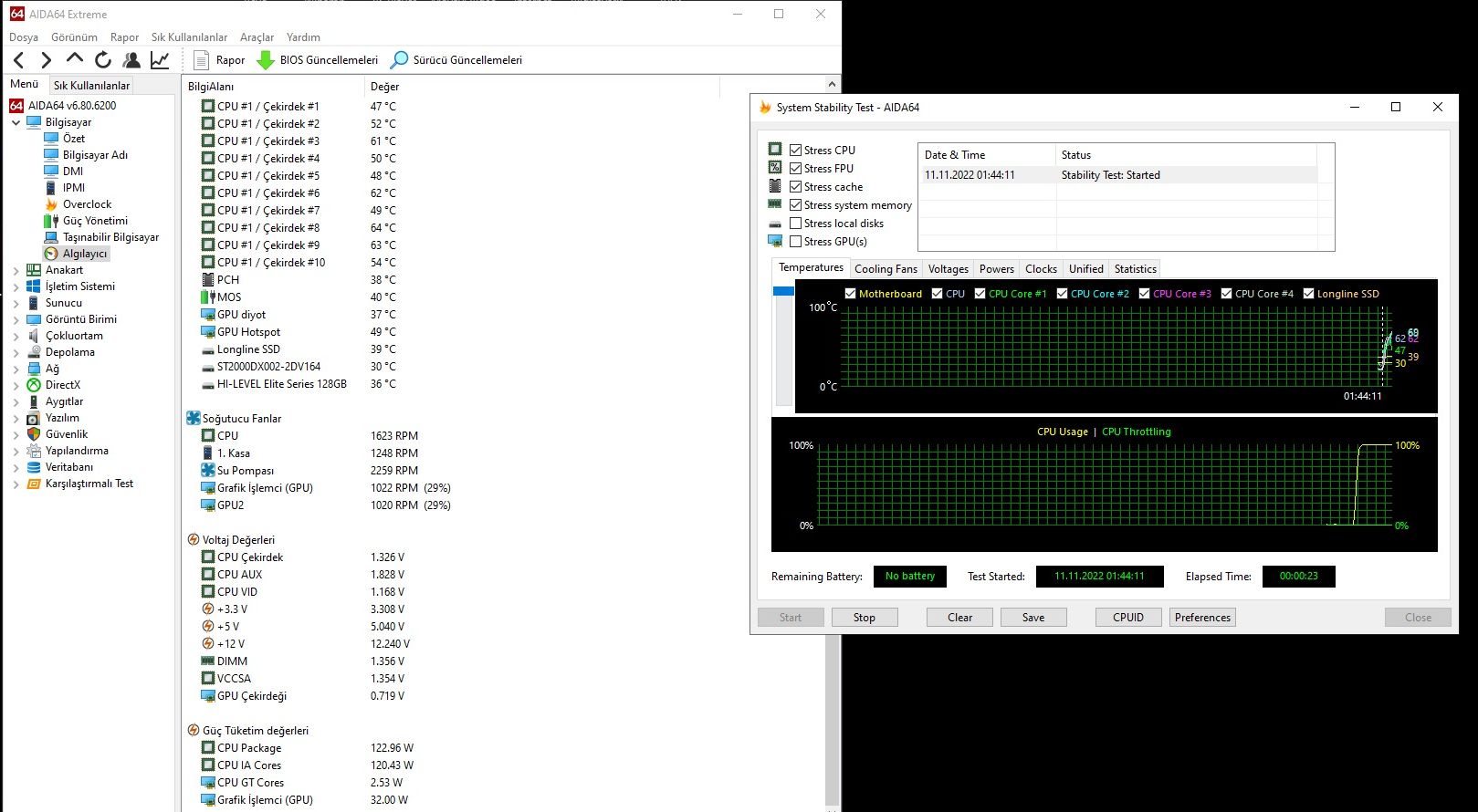Image resolution: width=1478 pixels, height=812 pixels.
Task: Expand the İşletim Sistemi tree node
Action: [x=16, y=286]
